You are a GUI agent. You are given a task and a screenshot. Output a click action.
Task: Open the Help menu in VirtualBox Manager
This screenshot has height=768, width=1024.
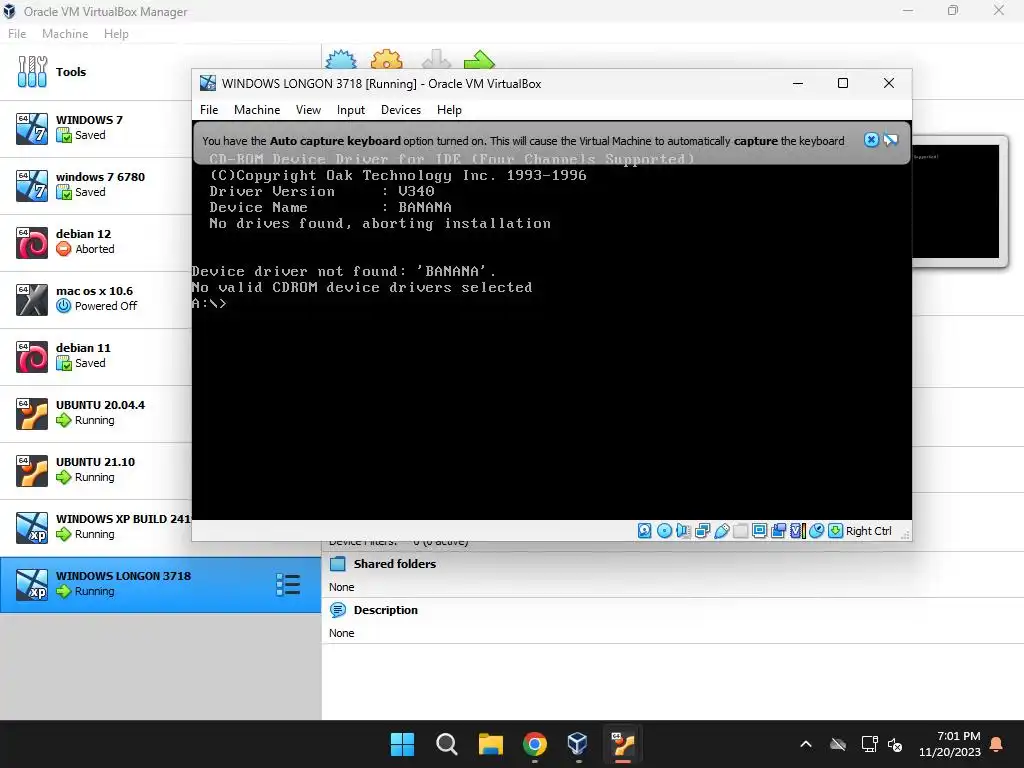pyautogui.click(x=116, y=34)
